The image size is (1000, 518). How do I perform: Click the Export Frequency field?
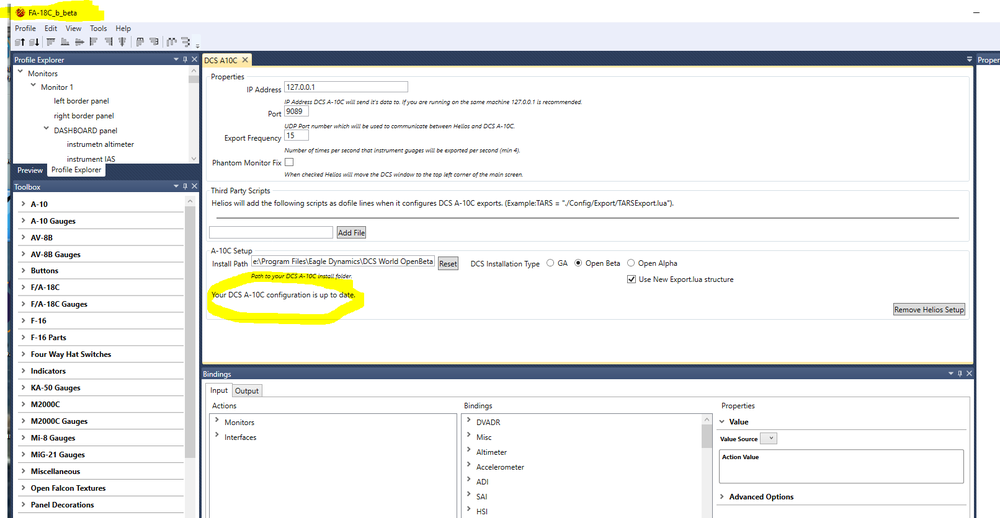click(x=297, y=135)
